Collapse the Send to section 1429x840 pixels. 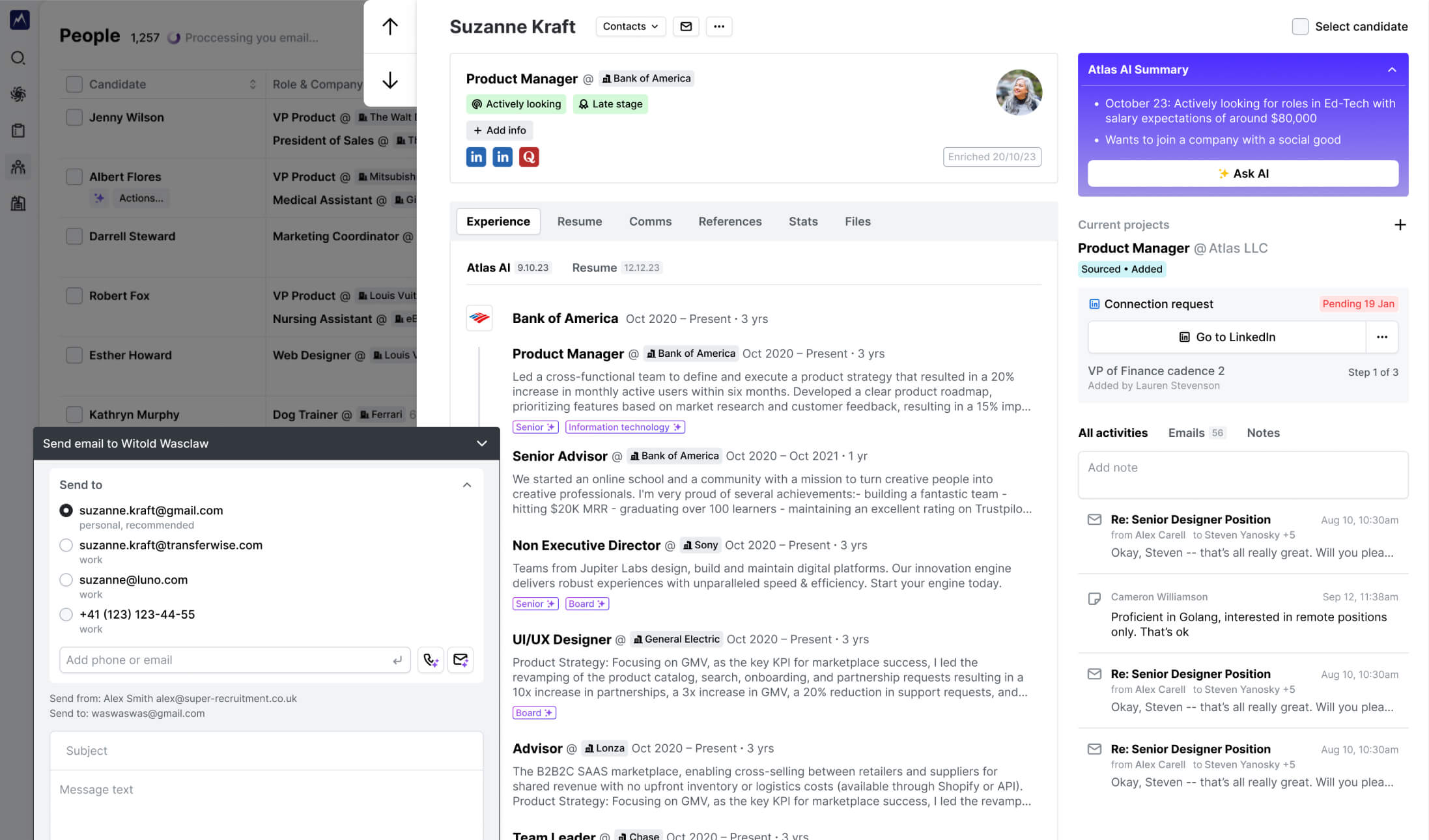[466, 485]
